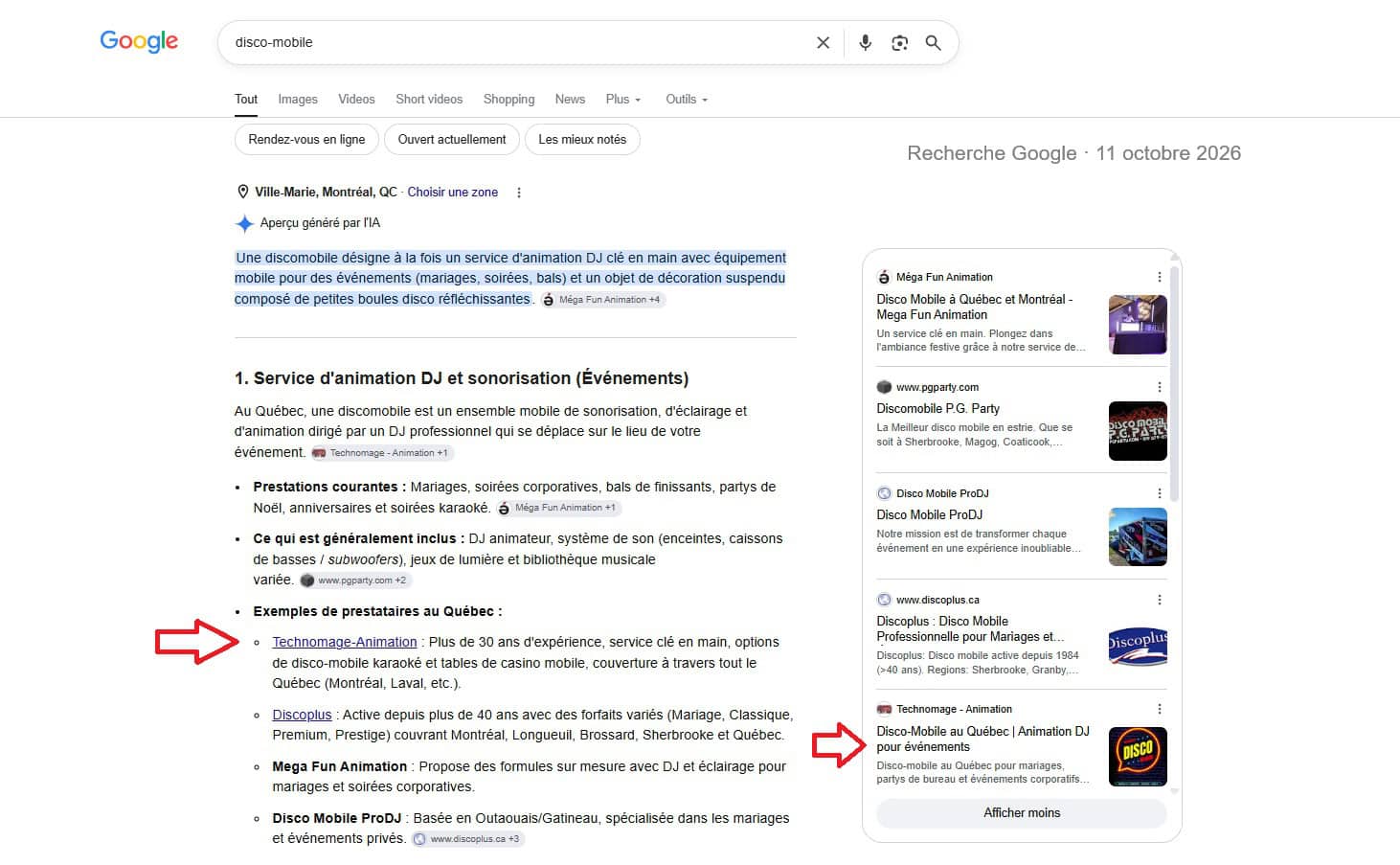The height and width of the screenshot is (865, 1400).
Task: Open three-dot menu for Technomage - Animation card
Action: (1159, 709)
